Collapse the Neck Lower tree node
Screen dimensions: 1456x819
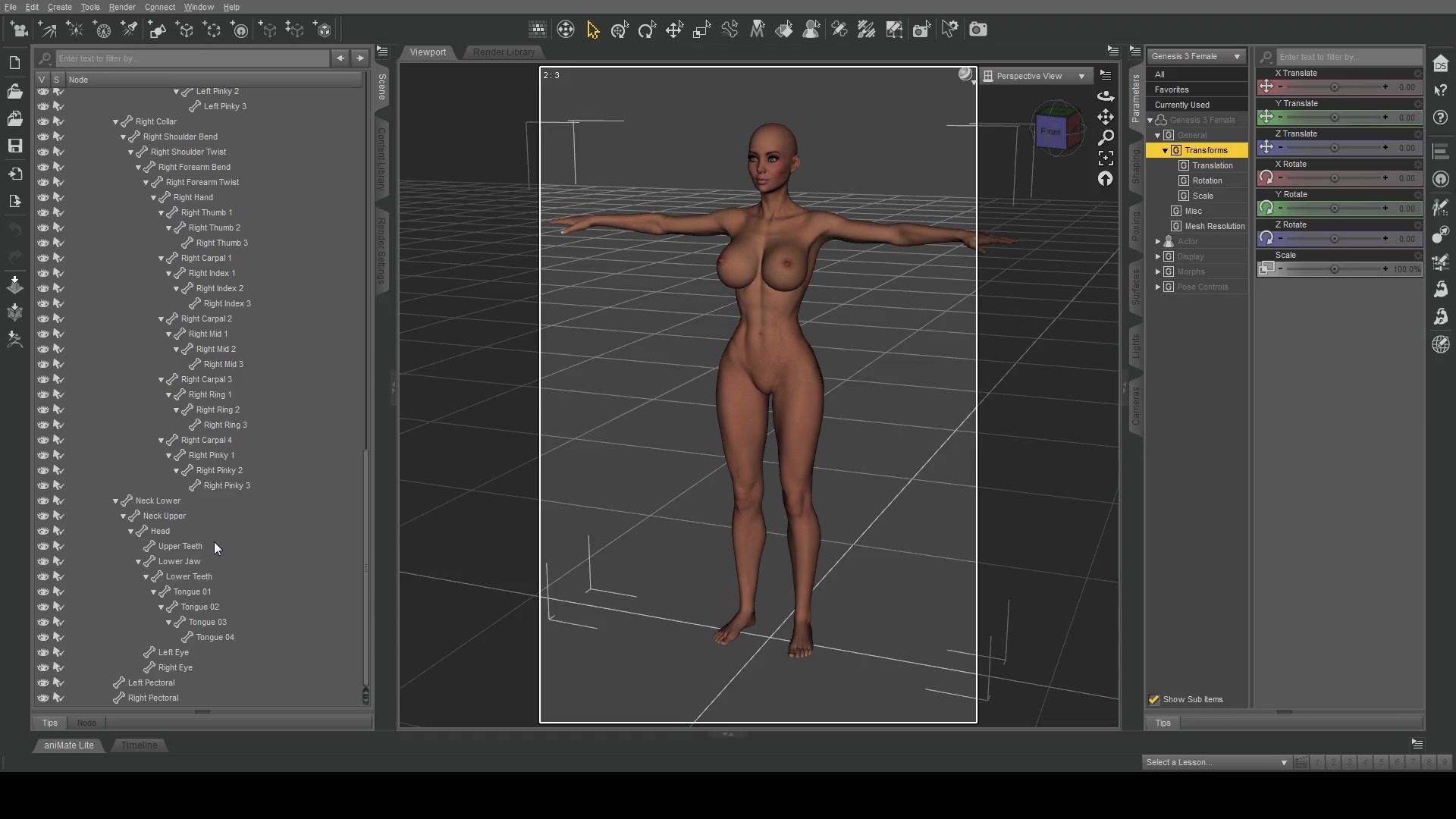point(116,501)
